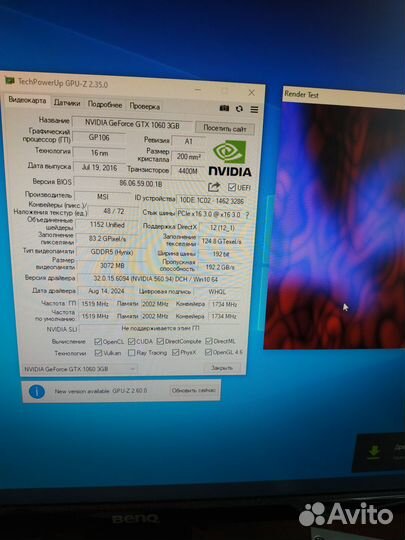Click the NVIDIA logo in GPU-Z
Screen dimensions: 405x540
230,159
